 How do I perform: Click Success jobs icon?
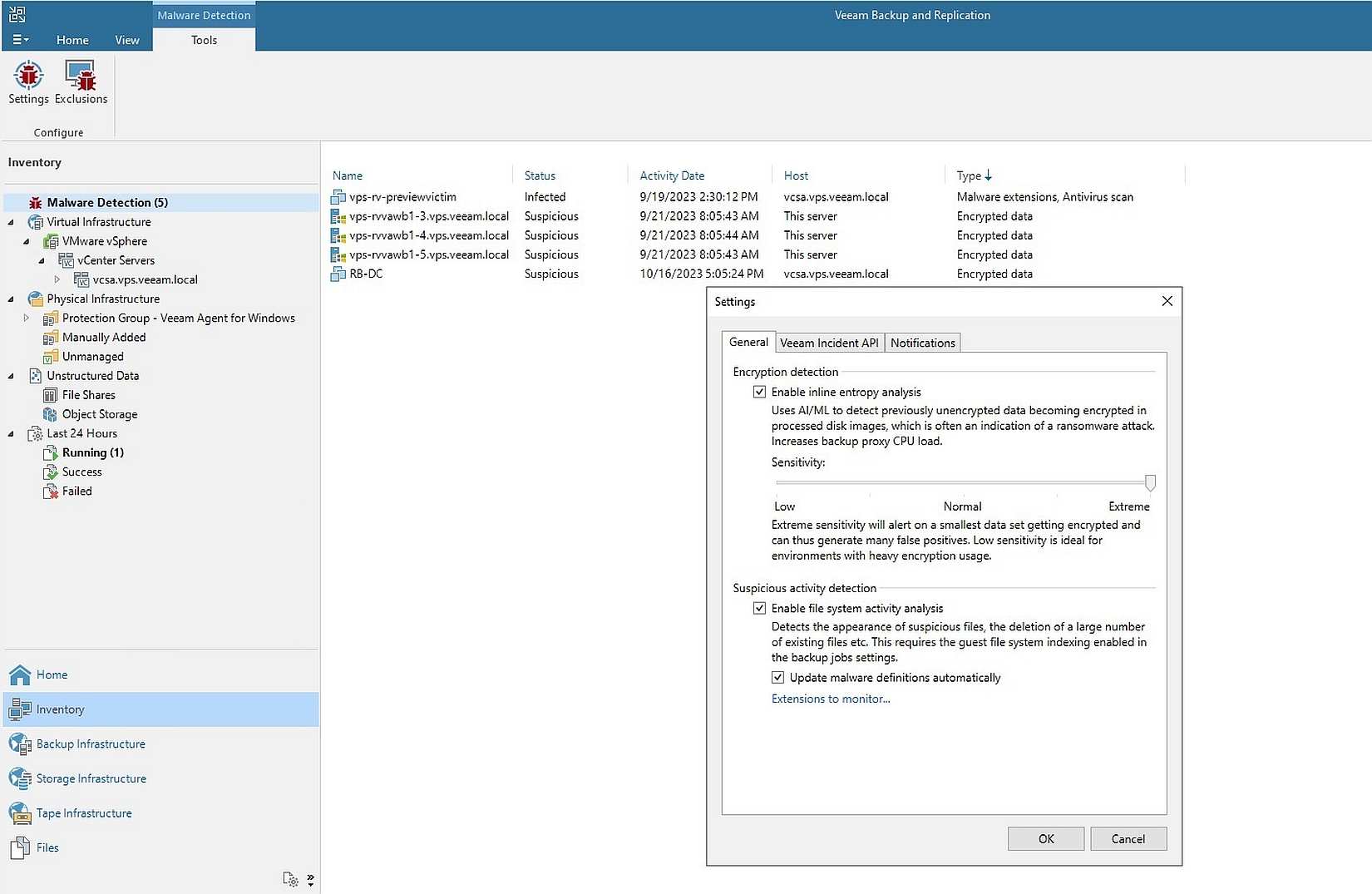point(51,472)
